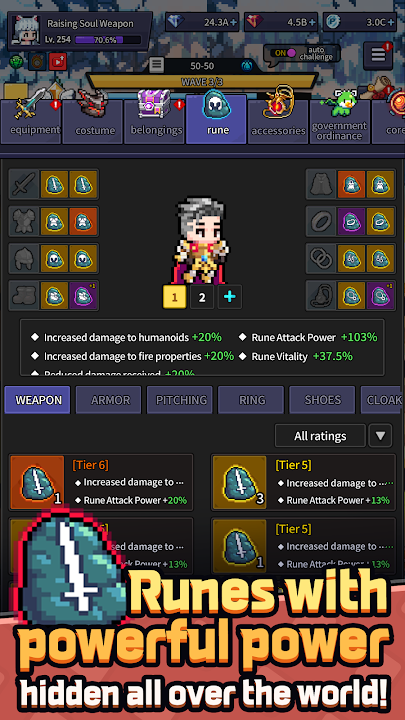Switch to rune preset 2
The height and width of the screenshot is (720, 405).
coord(202,297)
